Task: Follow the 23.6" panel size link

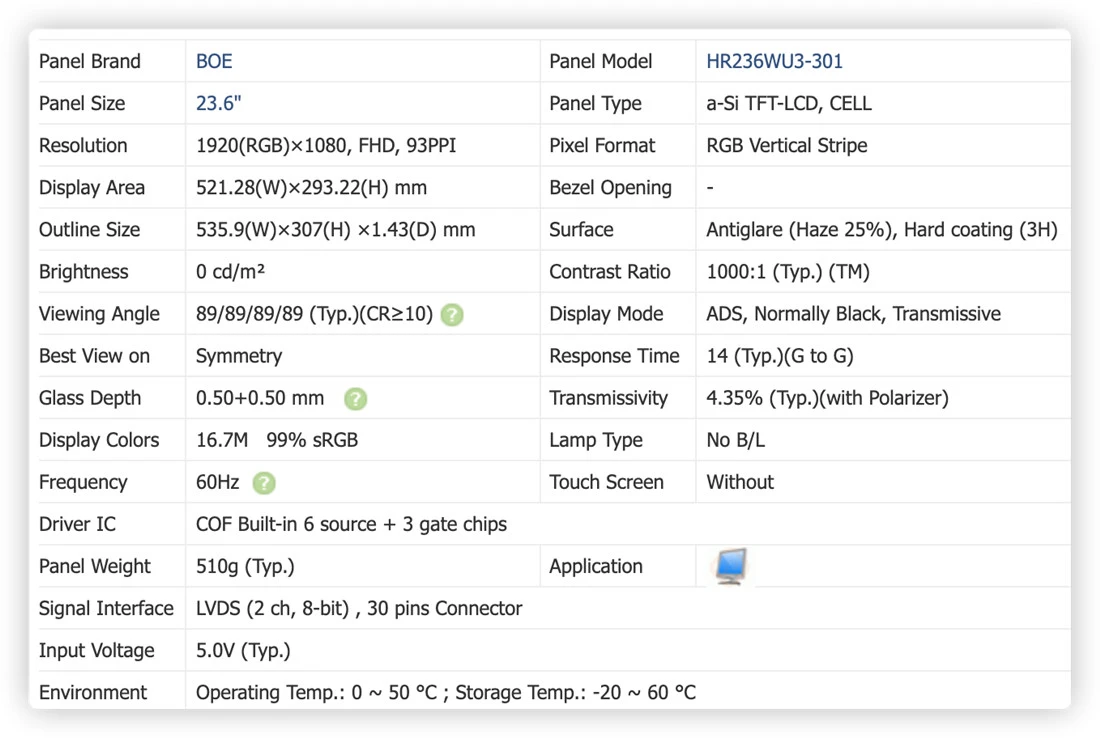Action: pos(218,103)
